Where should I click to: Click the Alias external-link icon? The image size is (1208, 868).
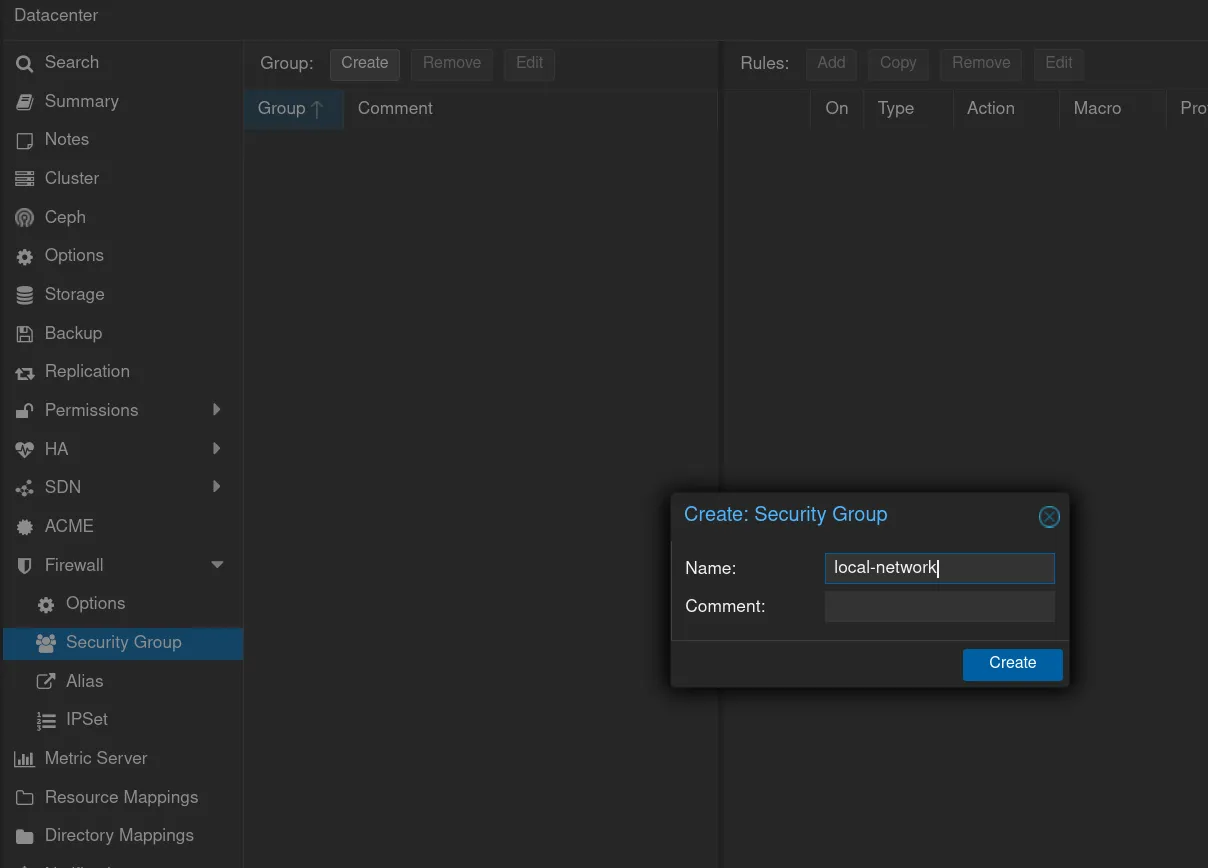tap(46, 681)
